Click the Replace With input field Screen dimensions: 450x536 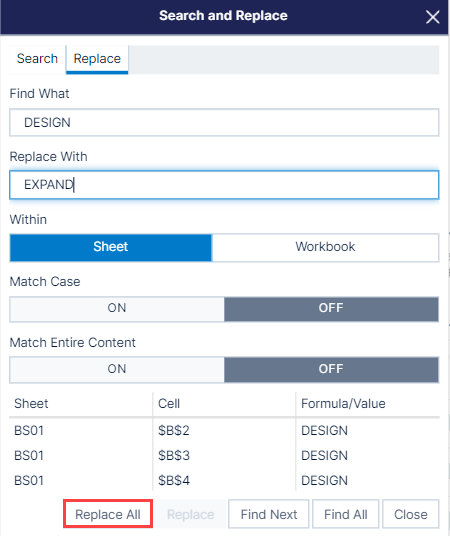pos(224,185)
